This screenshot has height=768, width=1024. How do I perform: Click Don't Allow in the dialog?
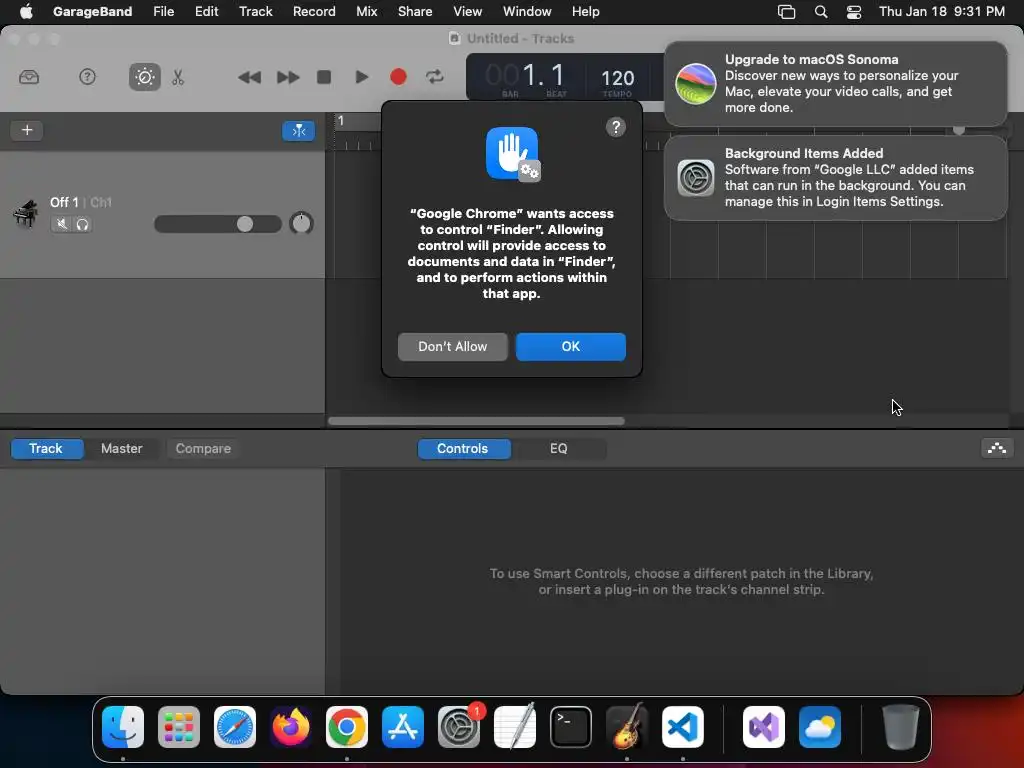453,347
